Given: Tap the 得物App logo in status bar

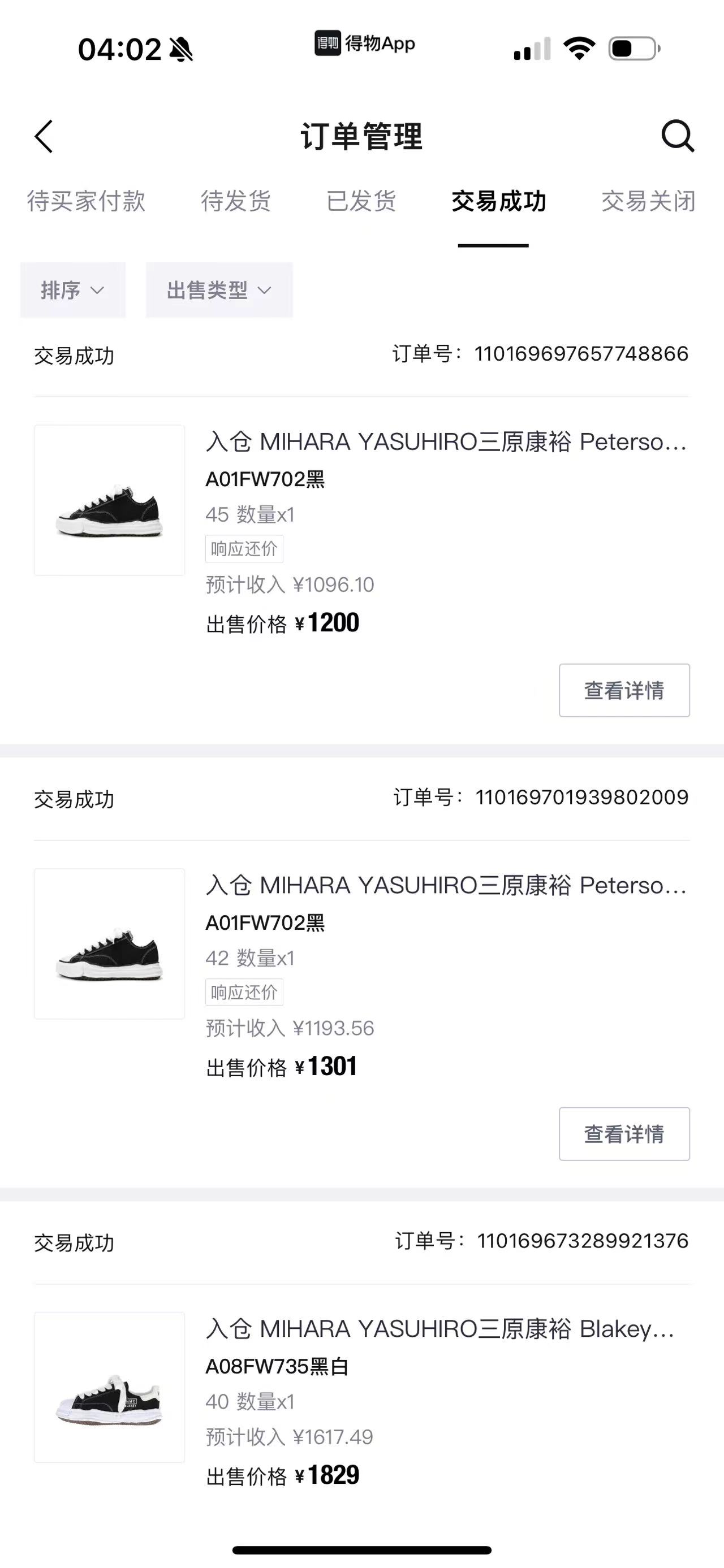Looking at the screenshot, I should [x=365, y=43].
